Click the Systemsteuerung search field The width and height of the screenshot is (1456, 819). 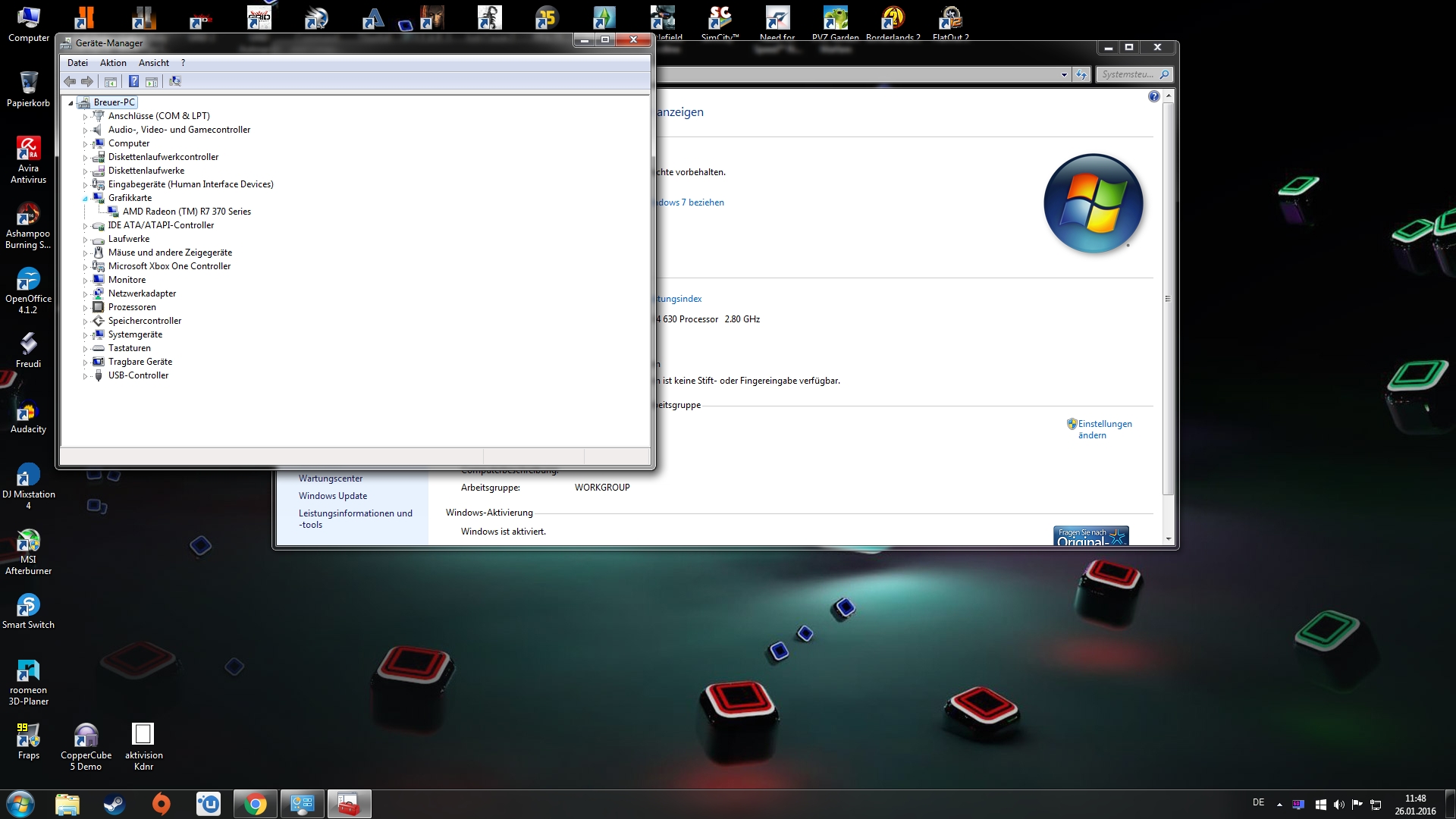pos(1128,74)
